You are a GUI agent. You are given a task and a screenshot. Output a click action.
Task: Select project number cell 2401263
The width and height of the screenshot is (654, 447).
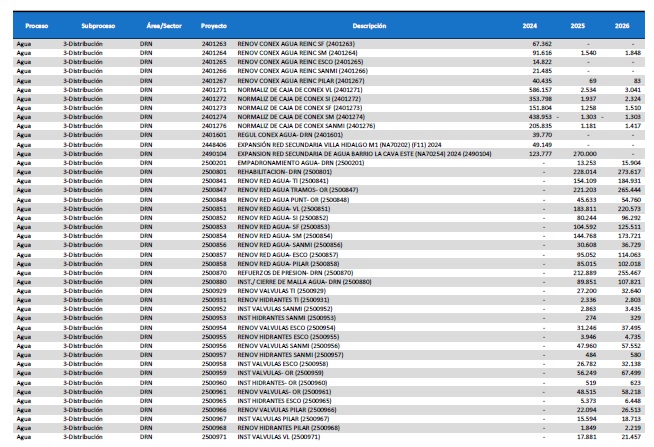214,45
